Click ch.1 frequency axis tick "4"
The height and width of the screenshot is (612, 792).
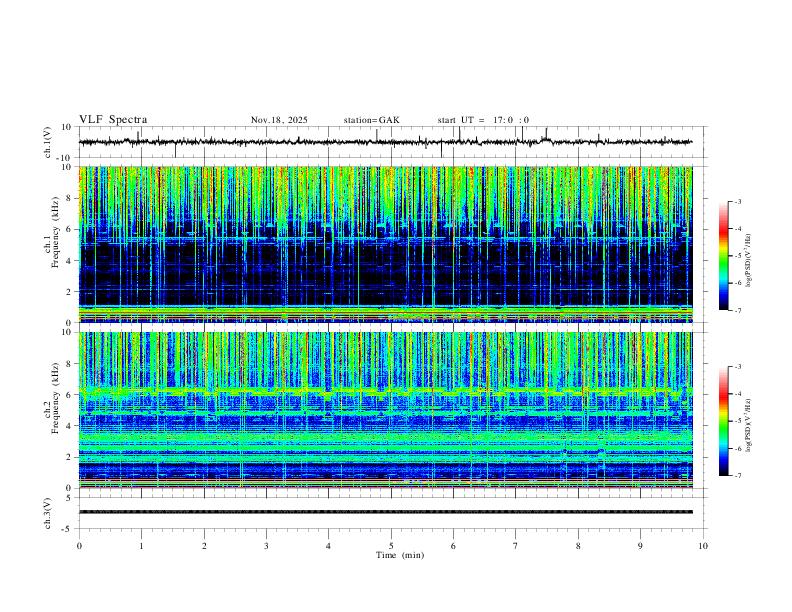pos(69,261)
